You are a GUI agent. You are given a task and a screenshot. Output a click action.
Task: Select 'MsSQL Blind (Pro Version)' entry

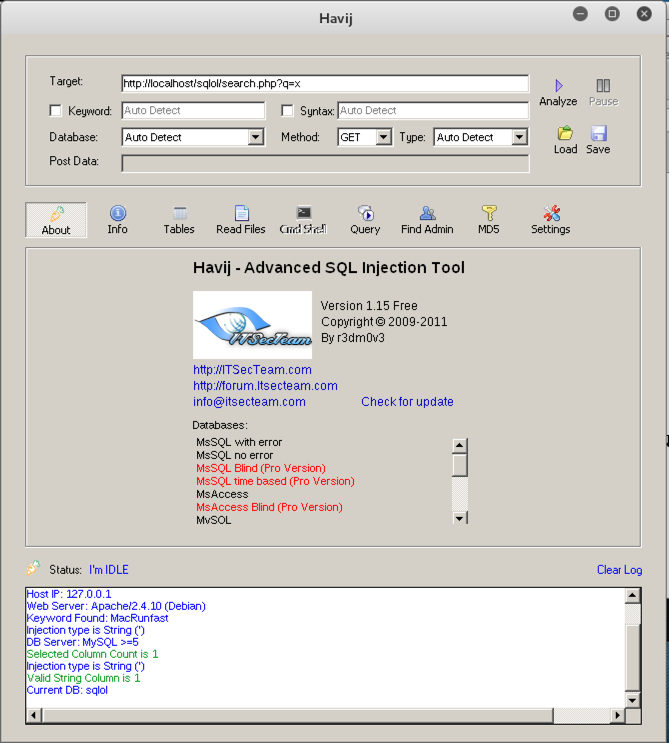click(x=261, y=468)
